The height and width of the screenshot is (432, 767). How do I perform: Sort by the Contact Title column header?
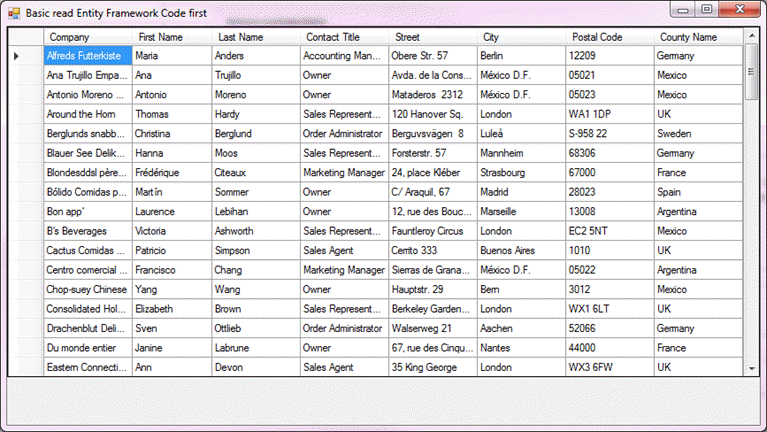click(345, 37)
